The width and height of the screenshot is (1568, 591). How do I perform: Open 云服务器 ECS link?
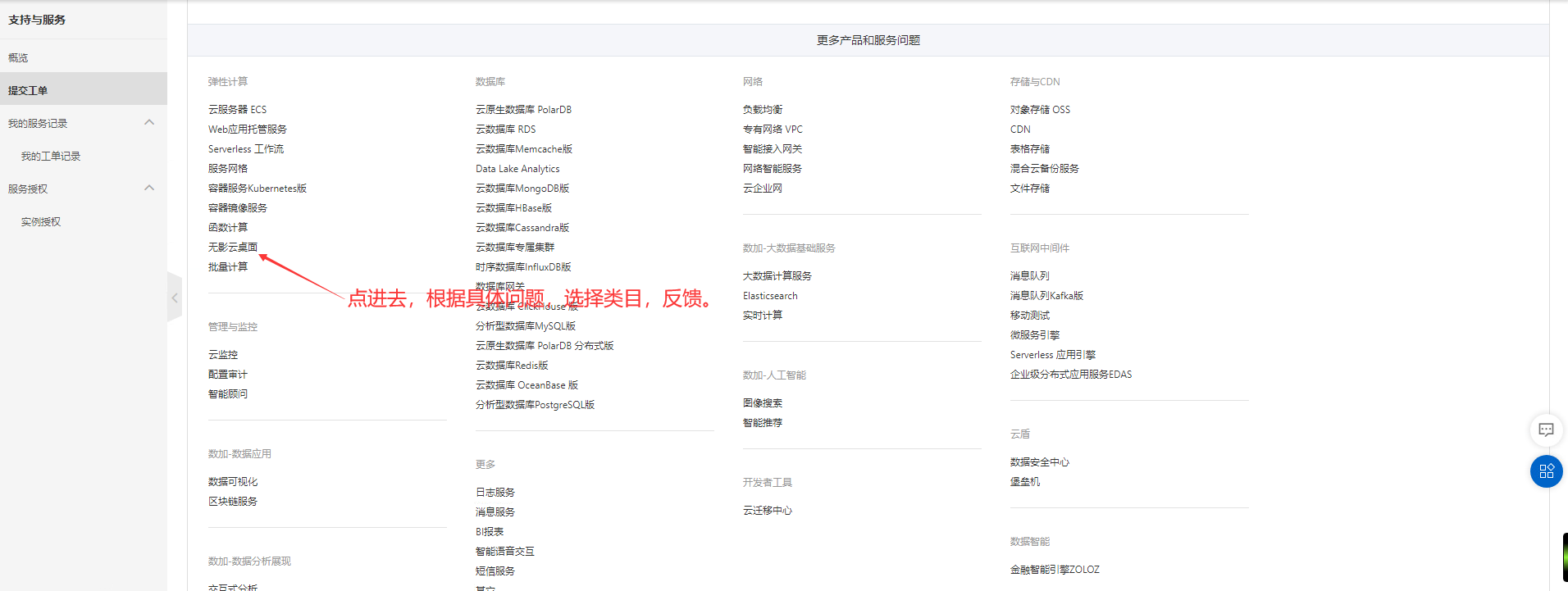[237, 109]
